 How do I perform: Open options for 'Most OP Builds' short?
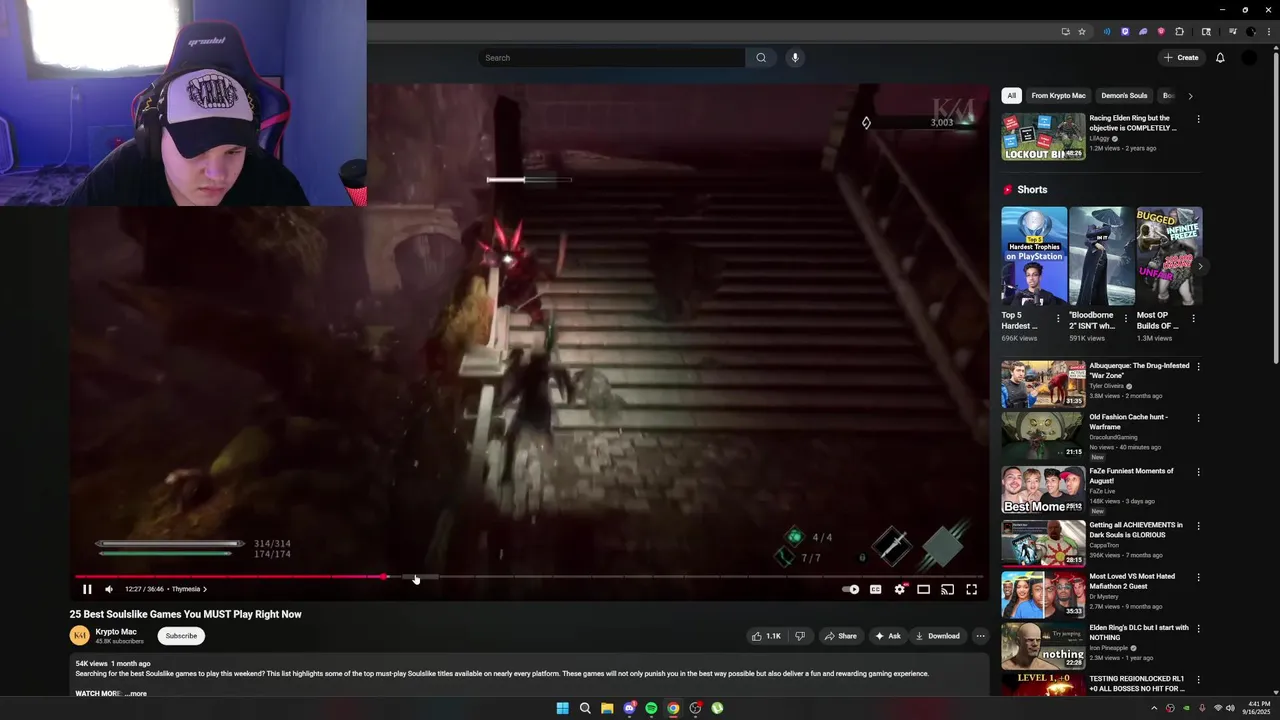[1193, 319]
